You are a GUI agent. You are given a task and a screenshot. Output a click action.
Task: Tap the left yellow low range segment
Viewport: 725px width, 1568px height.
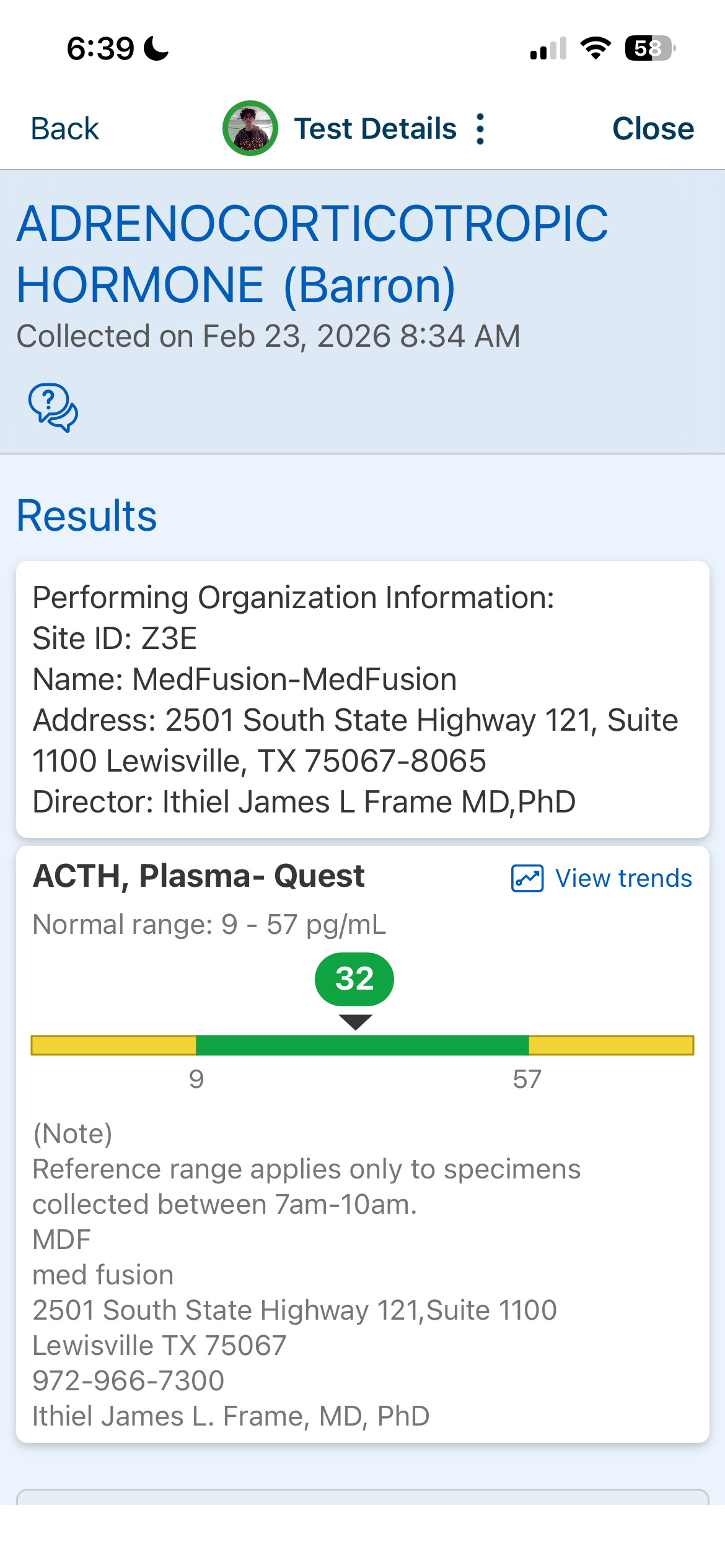[113, 1045]
